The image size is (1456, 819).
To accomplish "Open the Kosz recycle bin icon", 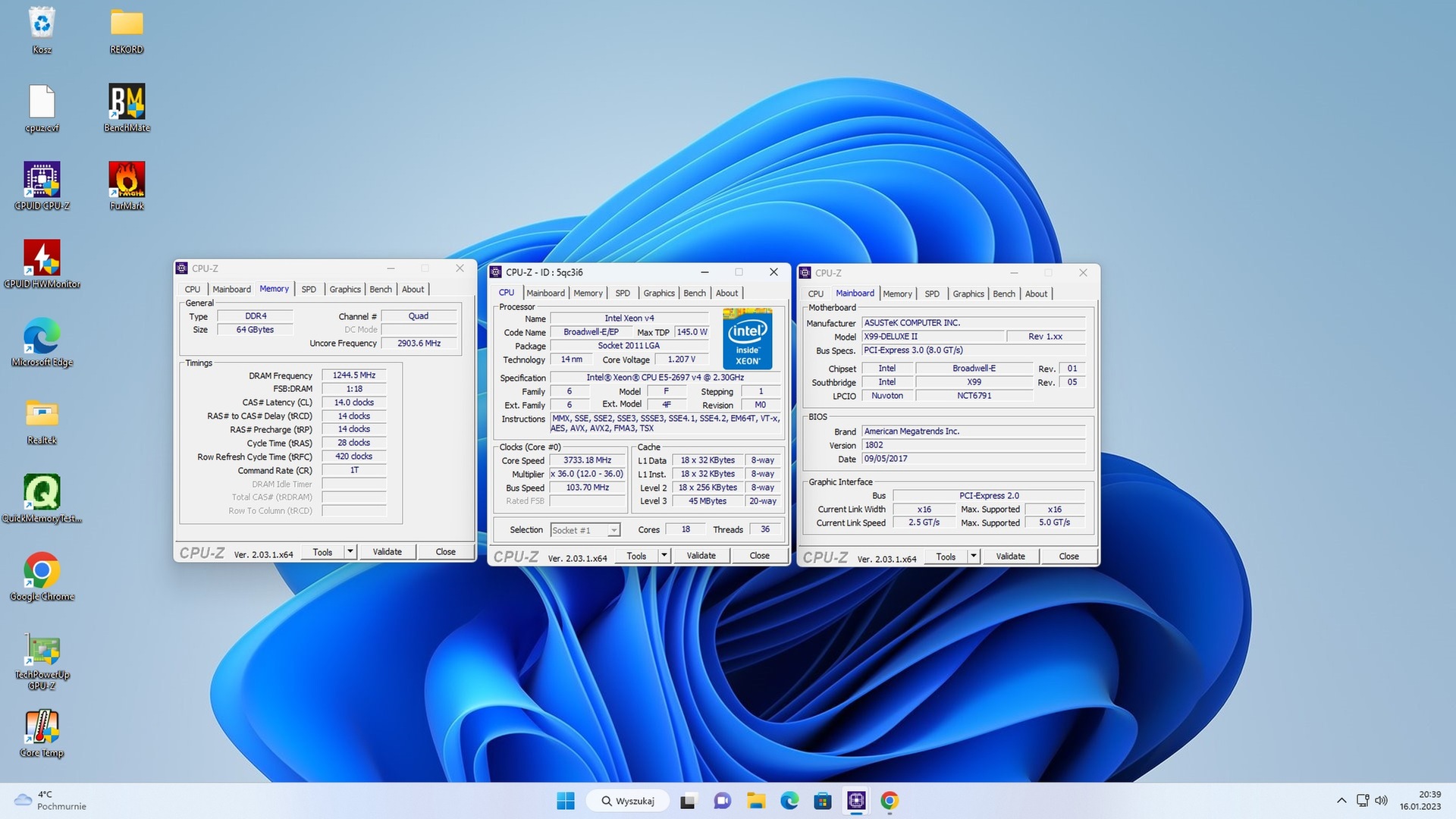I will (42, 30).
